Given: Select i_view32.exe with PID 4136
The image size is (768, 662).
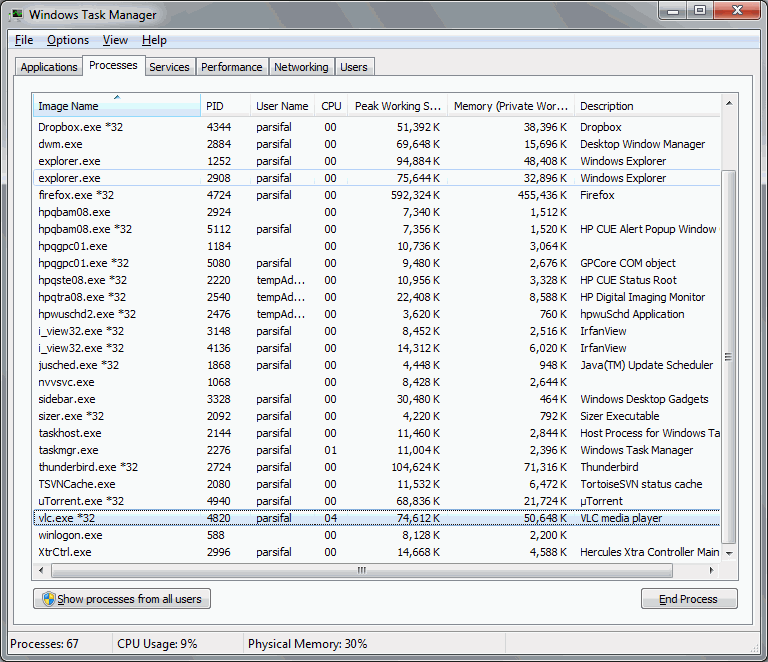Looking at the screenshot, I should (377, 348).
